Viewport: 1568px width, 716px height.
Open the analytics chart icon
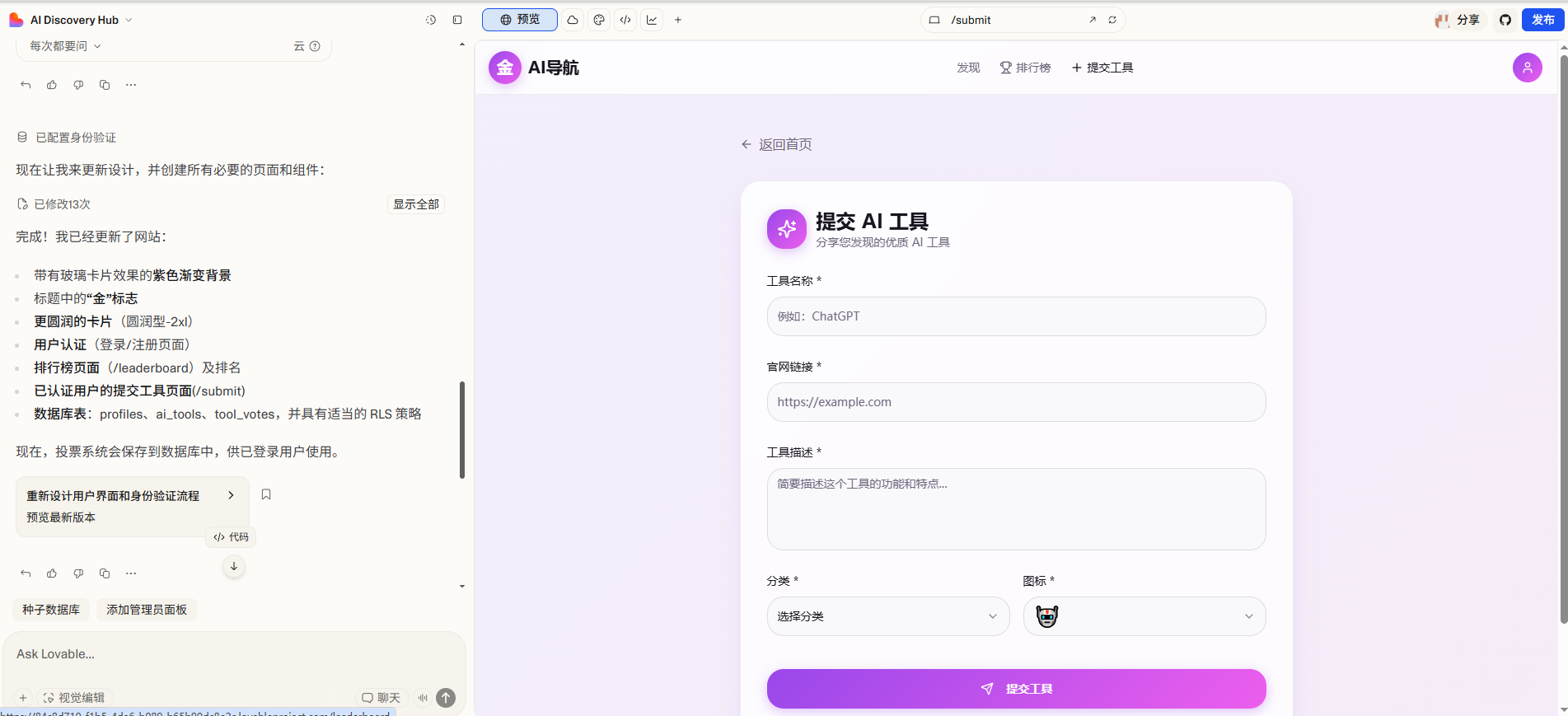point(652,20)
